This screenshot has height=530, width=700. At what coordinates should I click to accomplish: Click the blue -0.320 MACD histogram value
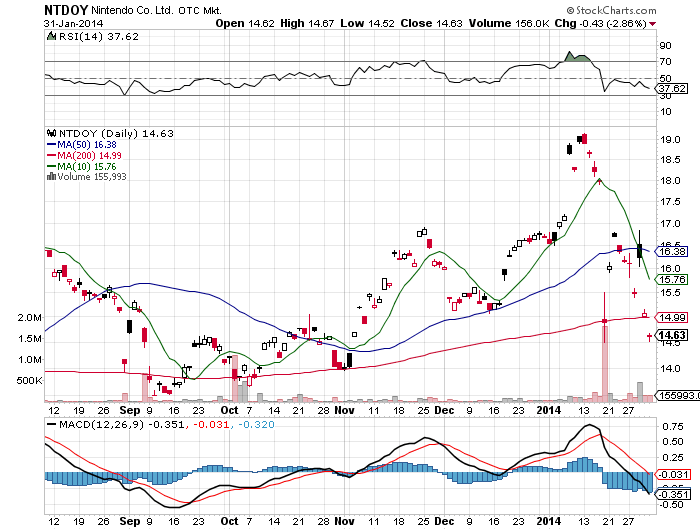click(257, 424)
